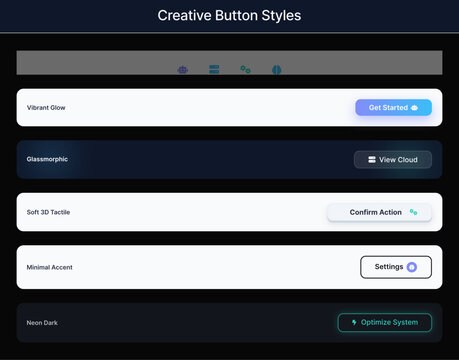This screenshot has height=360, width=459.
Task: Click the brain icon in gray strip
Action: coord(277,70)
